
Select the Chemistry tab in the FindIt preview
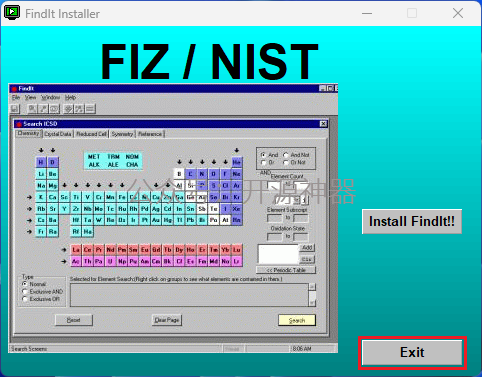[29, 133]
